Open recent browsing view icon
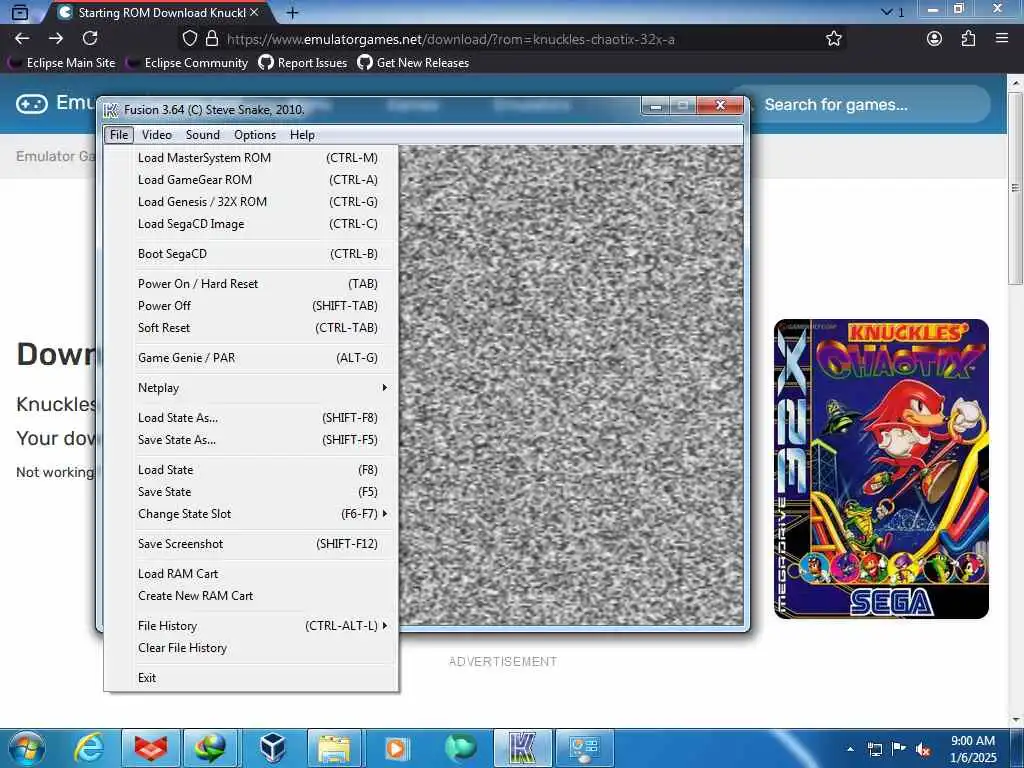This screenshot has width=1024, height=768. click(x=20, y=12)
